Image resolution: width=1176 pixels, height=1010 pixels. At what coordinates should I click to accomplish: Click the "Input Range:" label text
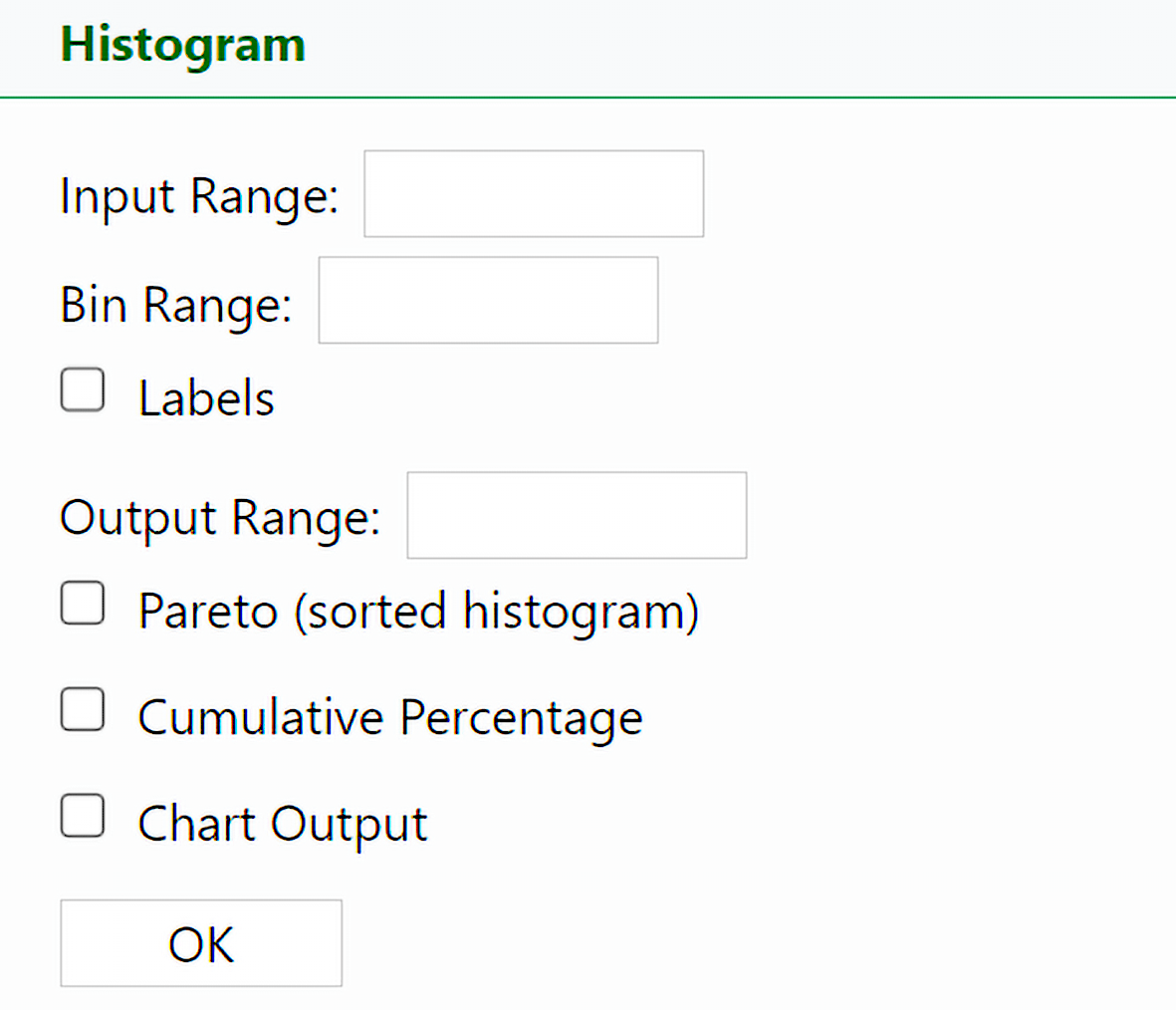click(x=199, y=195)
